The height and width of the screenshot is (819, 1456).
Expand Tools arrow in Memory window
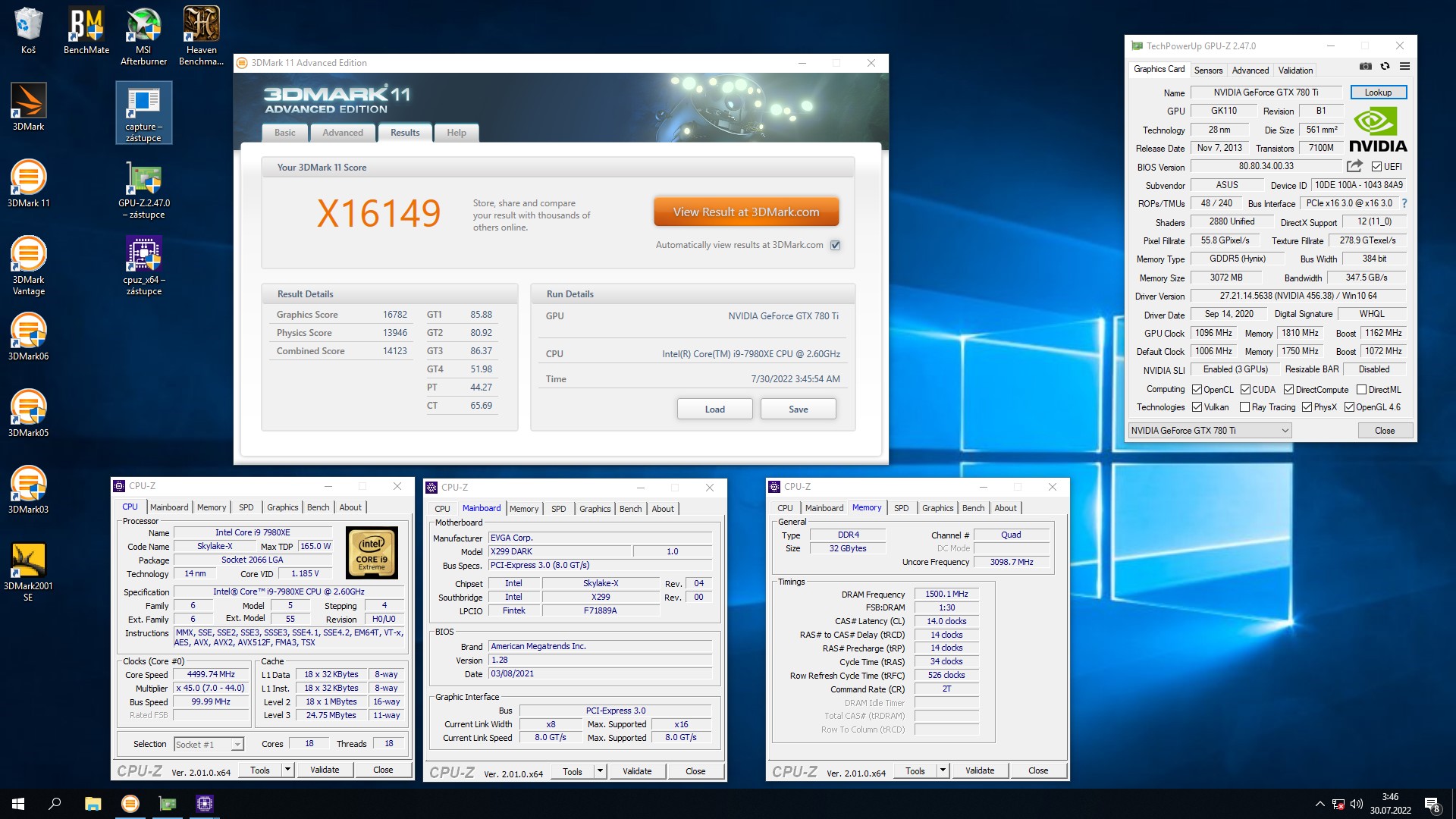(943, 770)
